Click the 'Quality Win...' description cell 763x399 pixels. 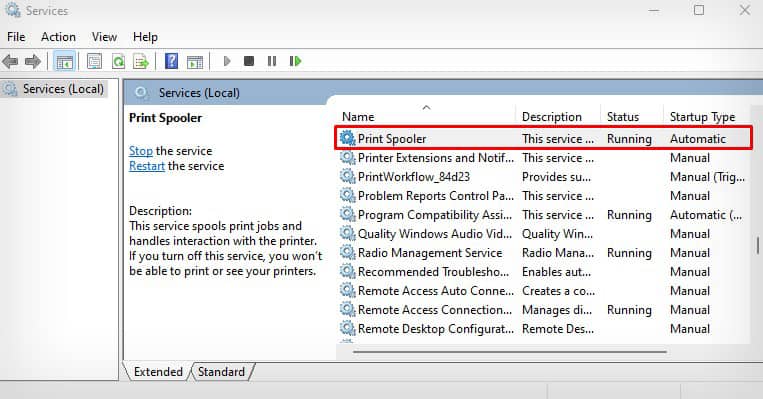coord(557,234)
